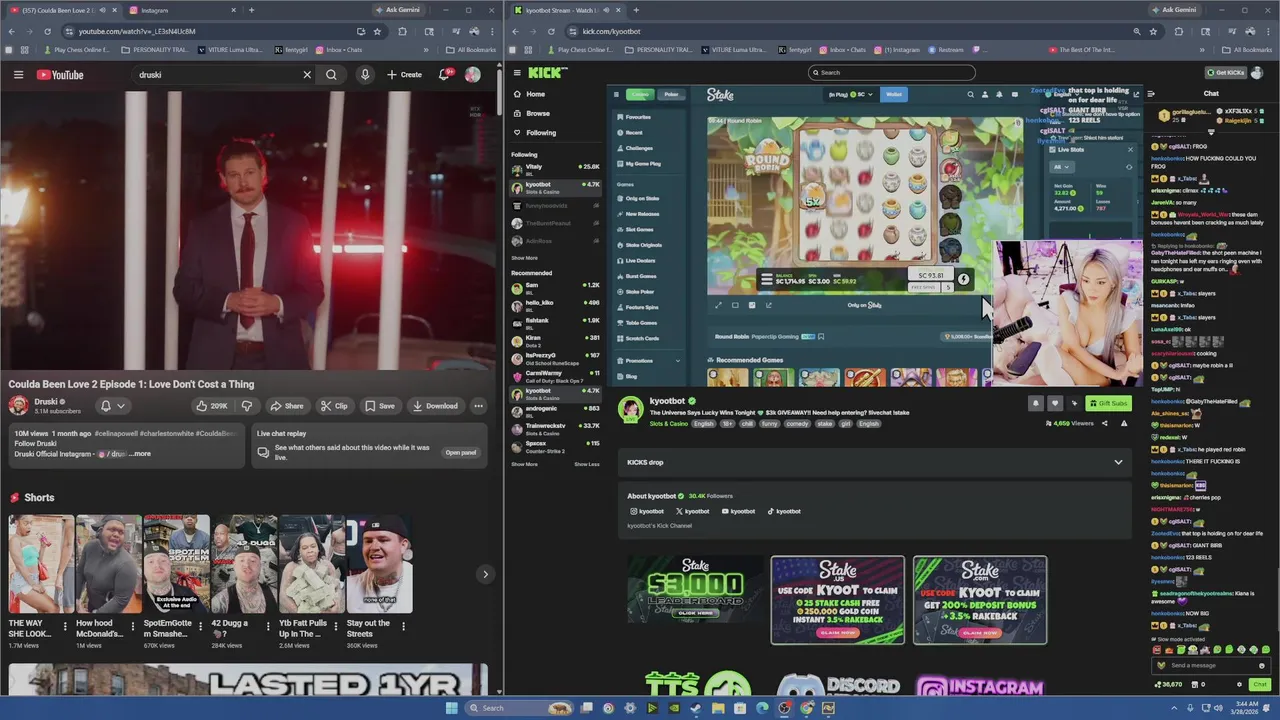Open options for 'Streets out the Streets' short

(x=404, y=626)
